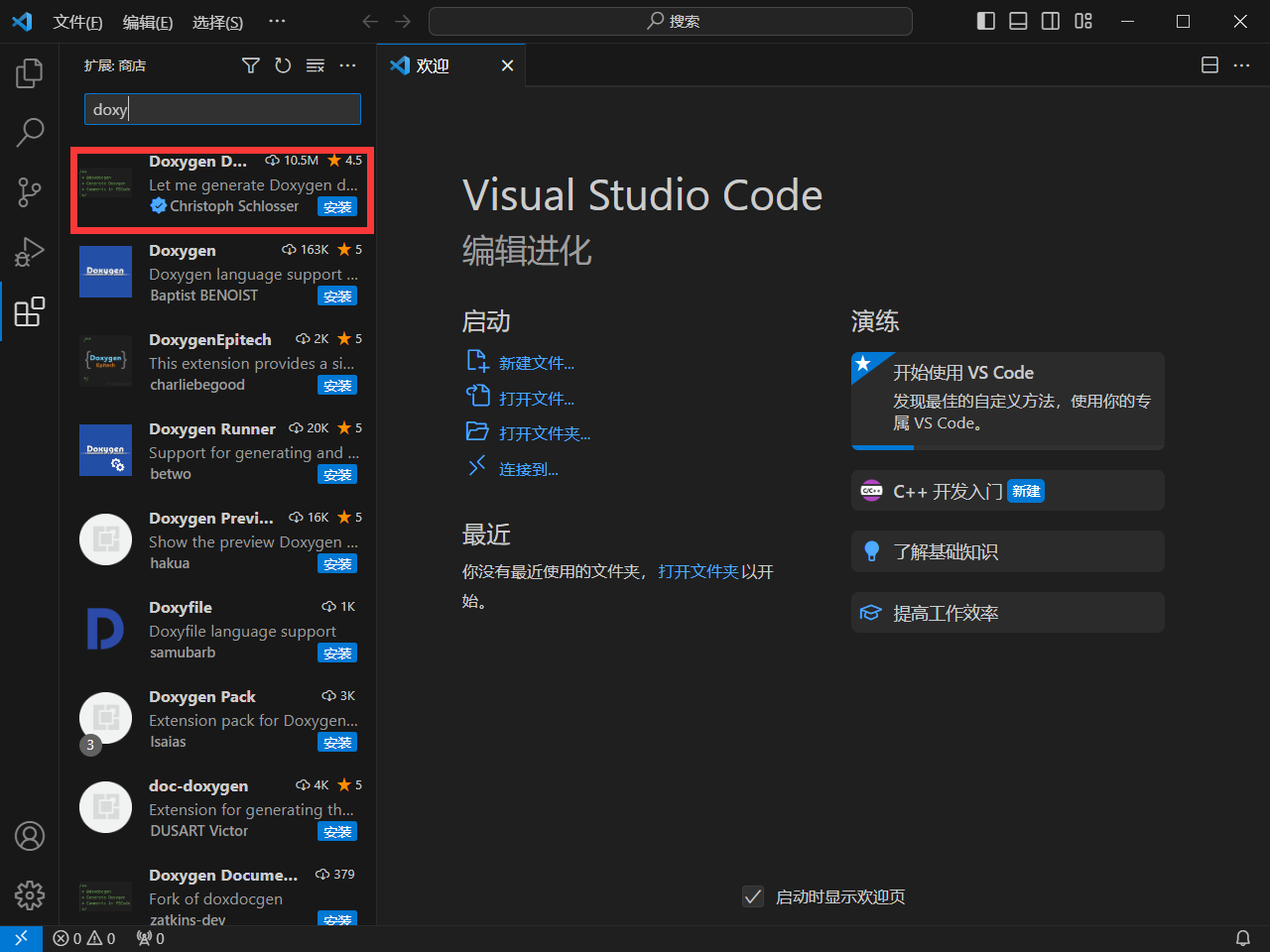Open the Search view in activity bar

tap(30, 132)
